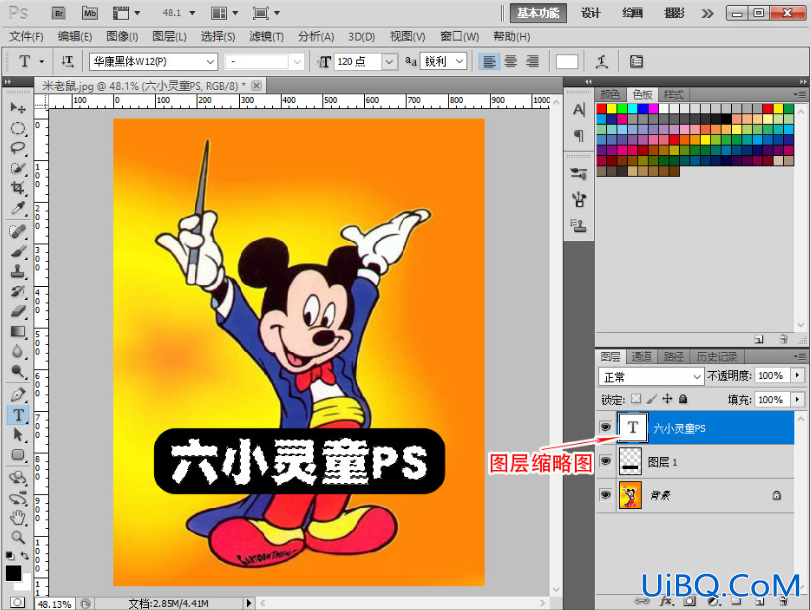Right align the text
Viewport: 811px width, 610px height.
(532, 62)
